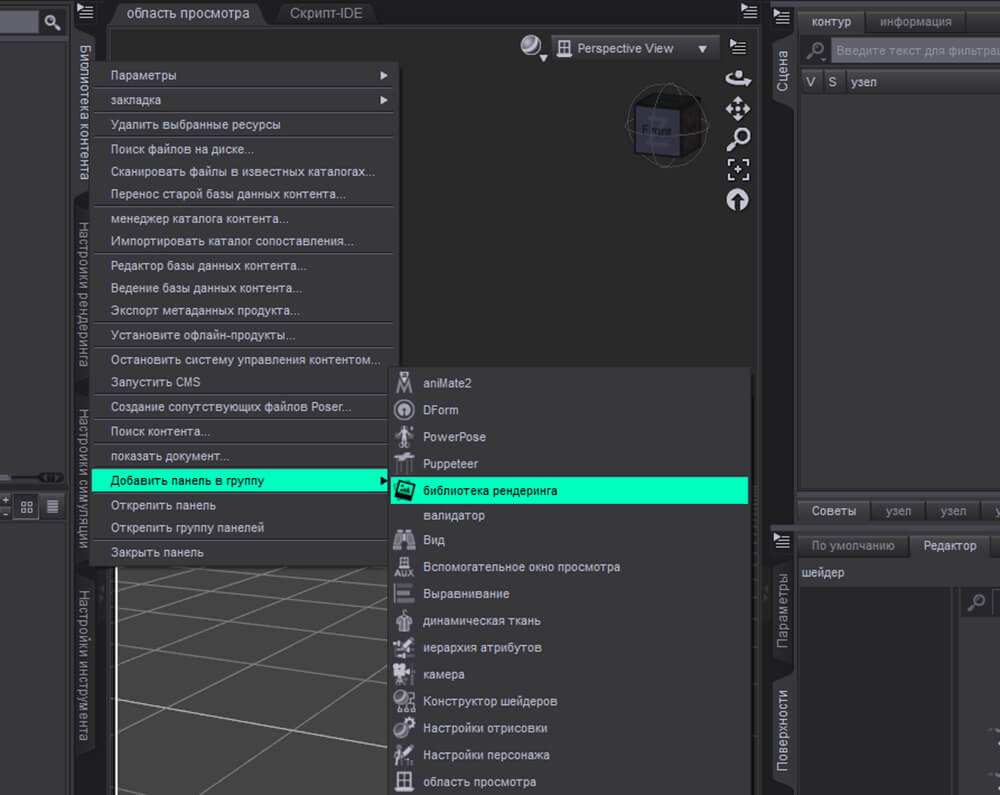Viewport: 1000px width, 795px height.
Task: Add the DForm pane
Action: 569,410
